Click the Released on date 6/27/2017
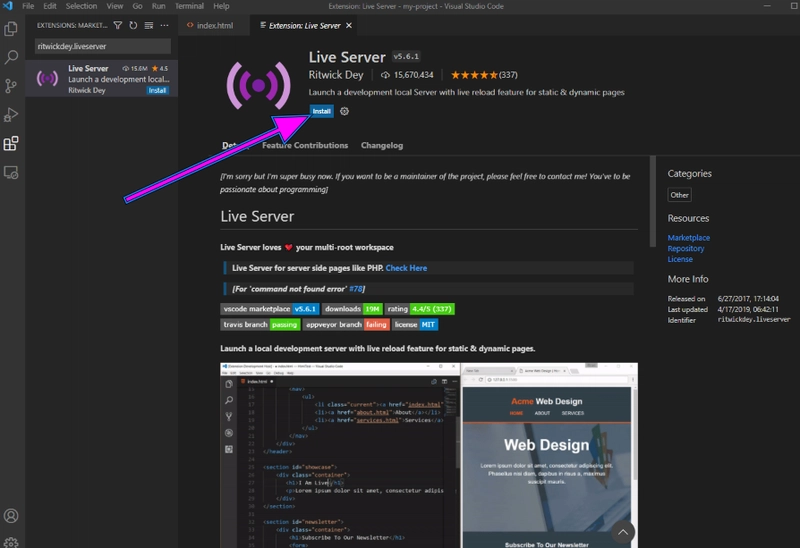The width and height of the screenshot is (800, 548). tap(748, 298)
